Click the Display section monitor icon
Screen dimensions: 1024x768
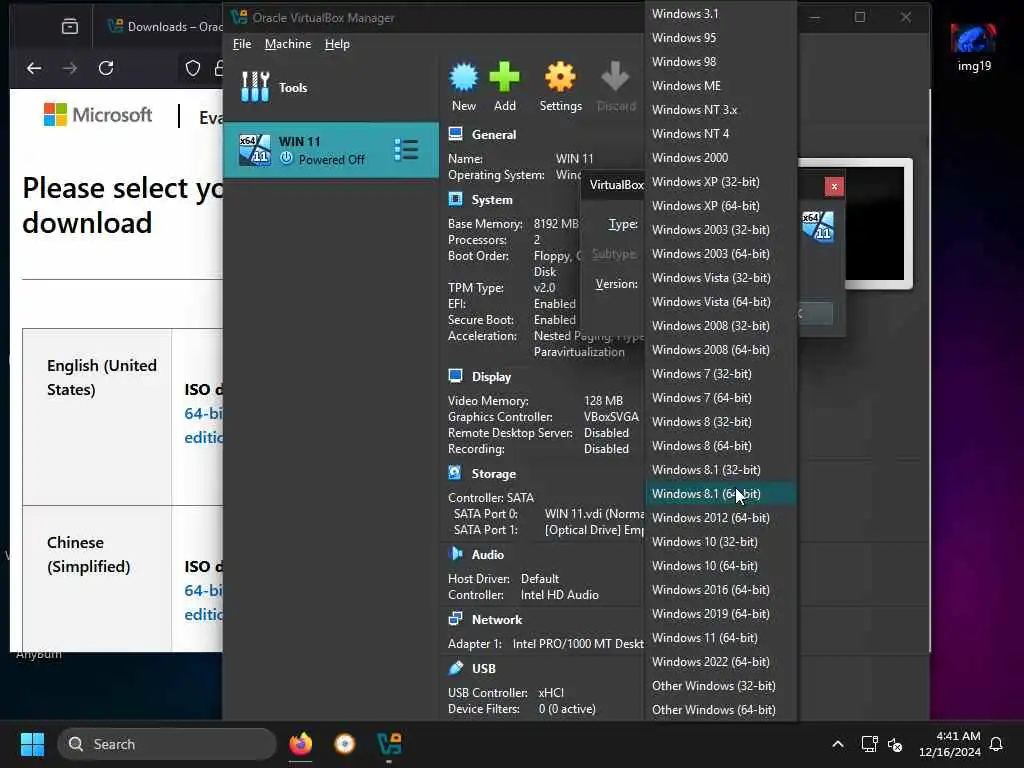[455, 376]
